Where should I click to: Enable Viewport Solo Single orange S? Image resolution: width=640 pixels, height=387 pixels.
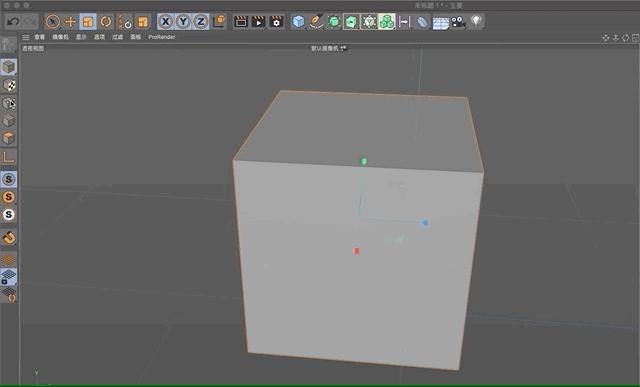[9, 197]
